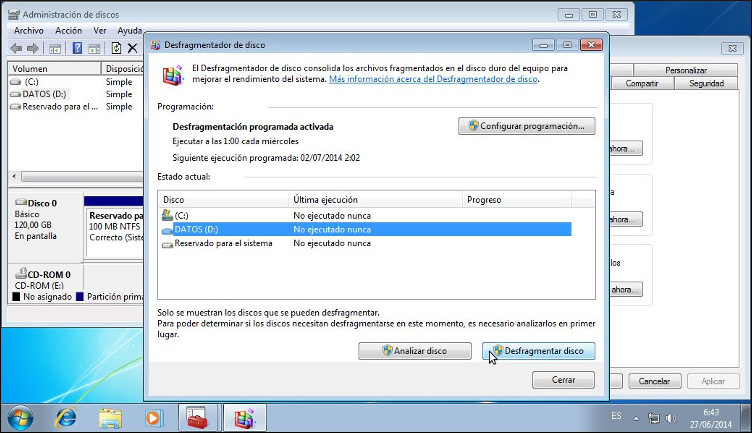Click the network tray icon

[x=653, y=418]
